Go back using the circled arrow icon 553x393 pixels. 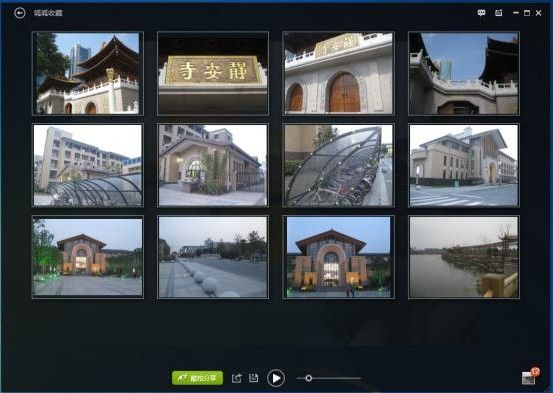point(20,13)
